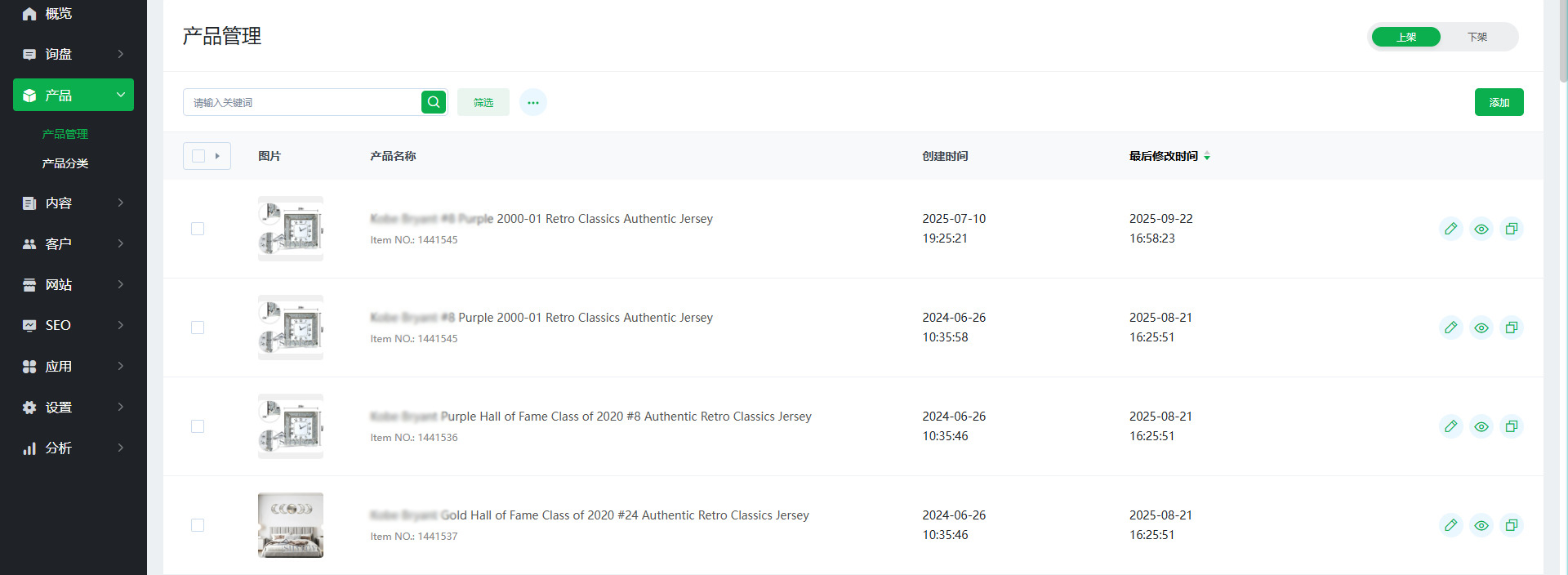The width and height of the screenshot is (1568, 575).
Task: Preview the second product with eye icon
Action: coord(1481,328)
